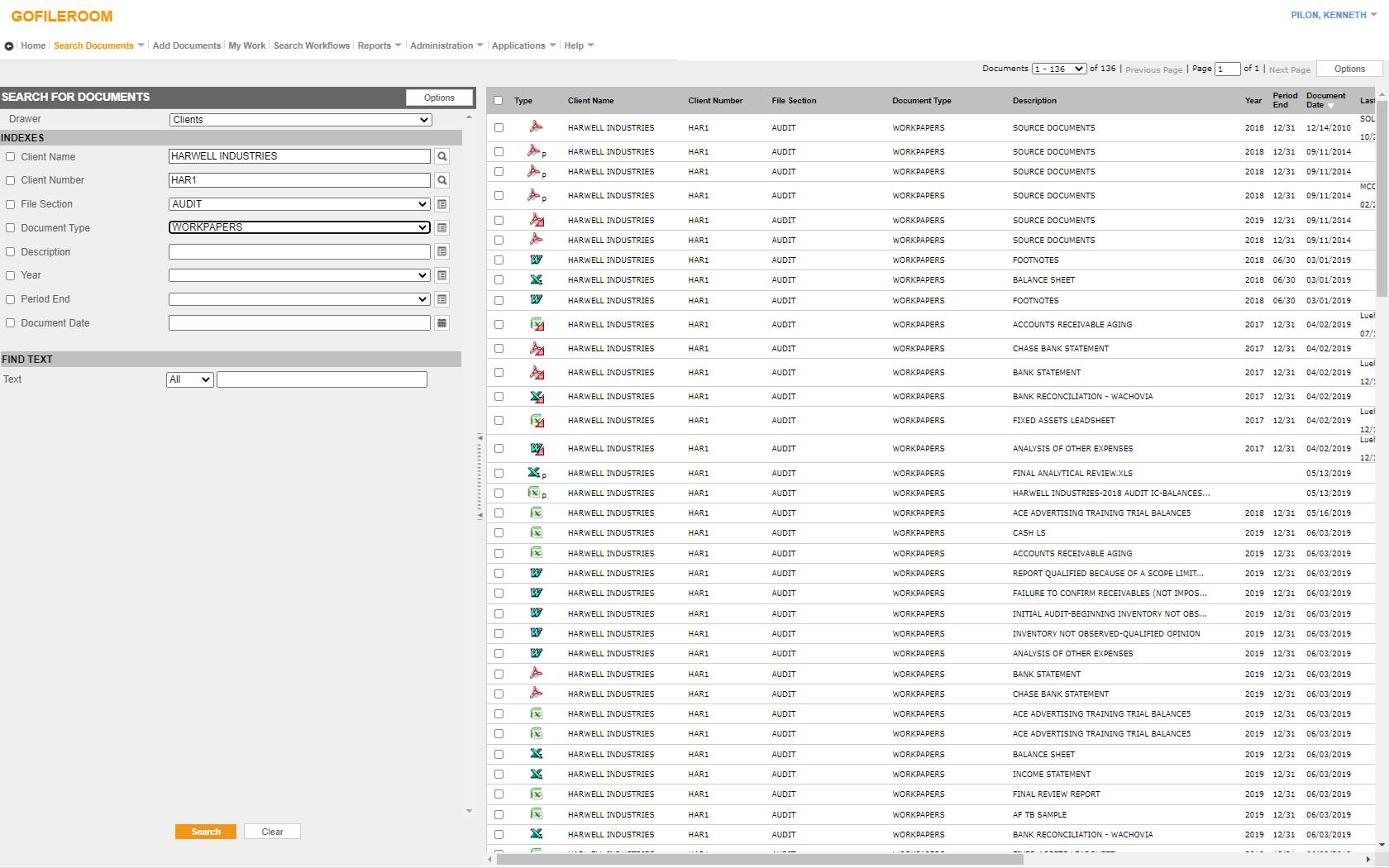Open the Document Date calendar picker icon
1389x868 pixels.
(442, 323)
